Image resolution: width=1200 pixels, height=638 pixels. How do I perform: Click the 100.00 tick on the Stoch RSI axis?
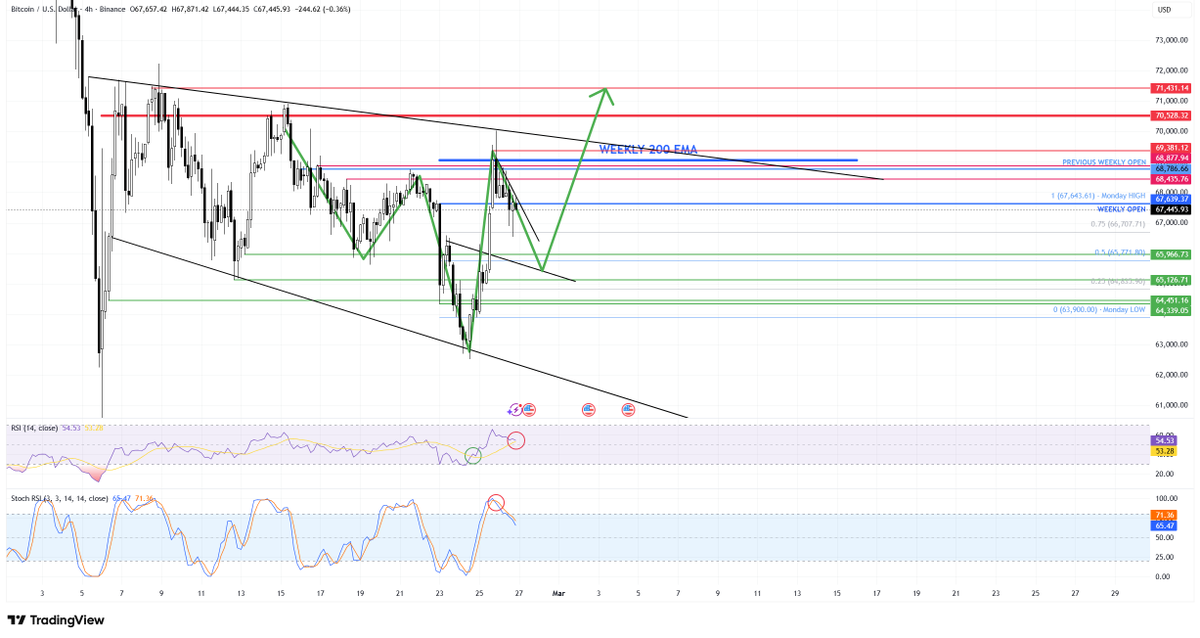point(1165,497)
